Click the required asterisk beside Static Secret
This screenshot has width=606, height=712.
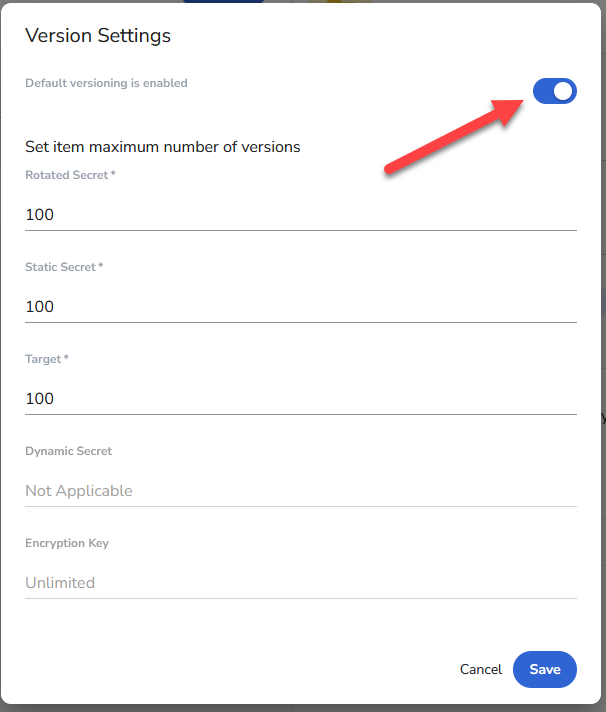[x=101, y=267]
